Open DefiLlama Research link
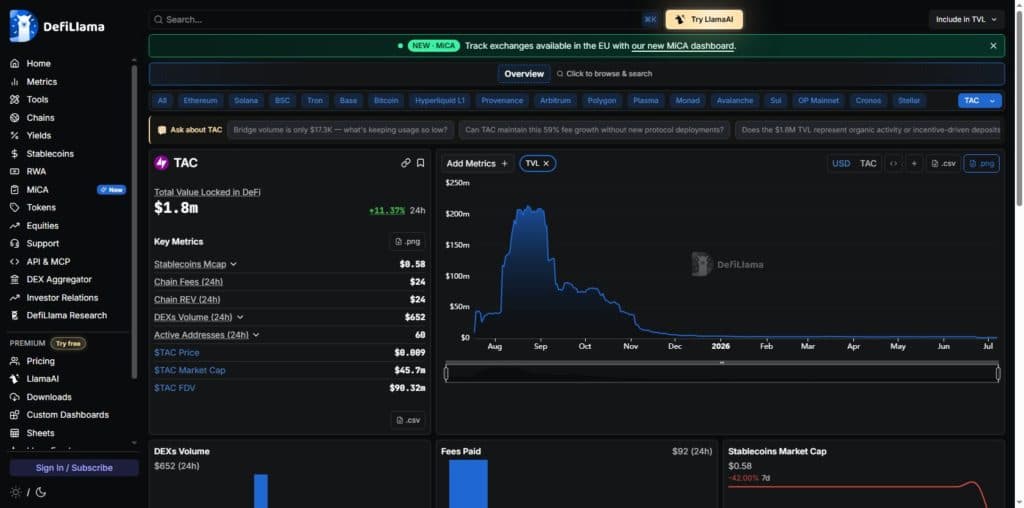 [x=67, y=315]
